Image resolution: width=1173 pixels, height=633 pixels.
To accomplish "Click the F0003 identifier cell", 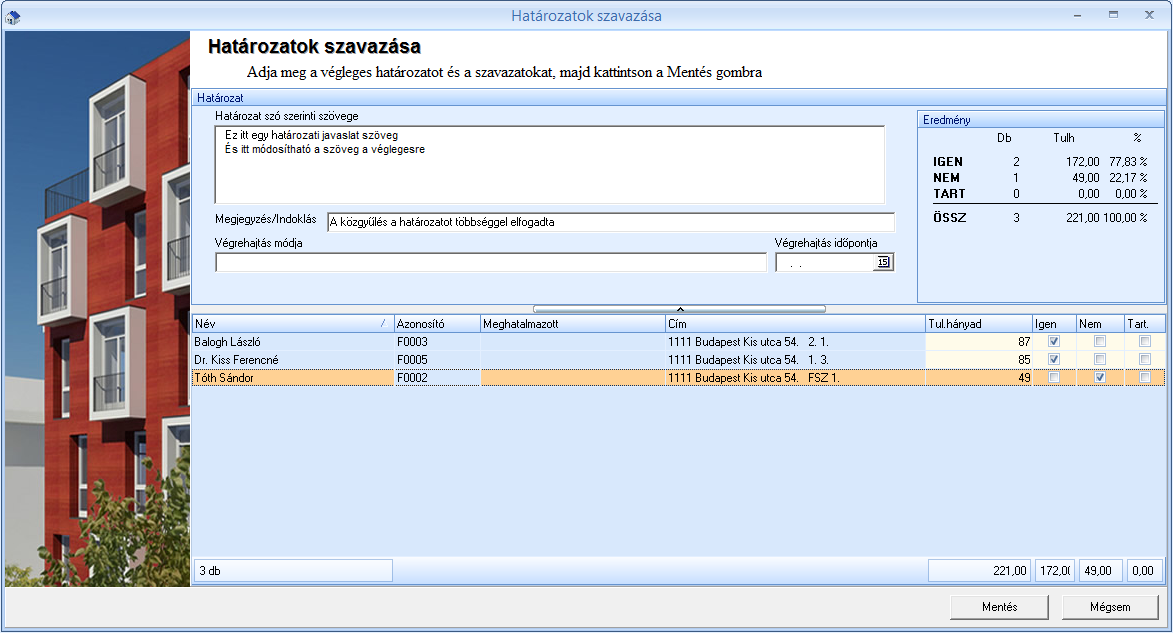I will 437,342.
